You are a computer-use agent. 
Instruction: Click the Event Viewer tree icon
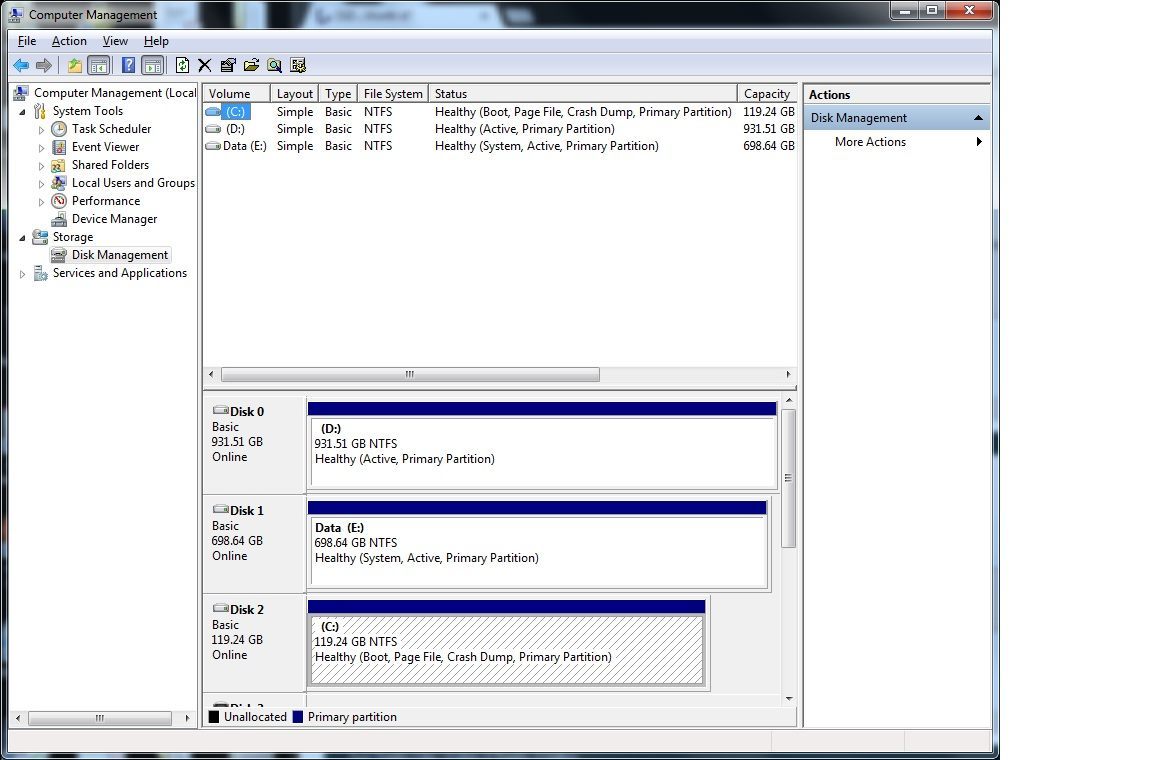[x=59, y=147]
